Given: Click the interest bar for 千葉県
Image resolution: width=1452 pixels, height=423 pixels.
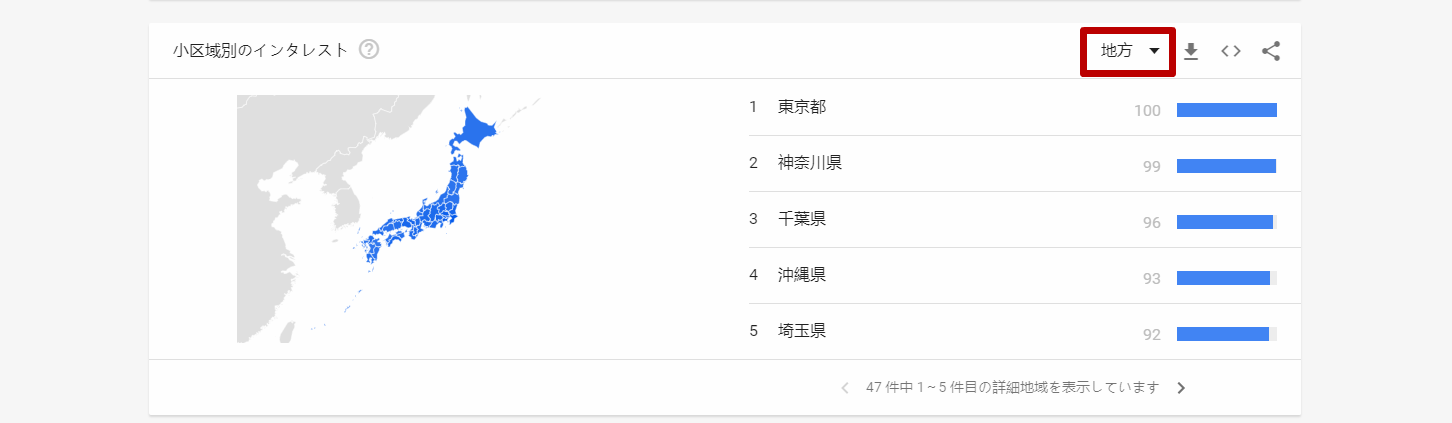Looking at the screenshot, I should (x=1225, y=222).
